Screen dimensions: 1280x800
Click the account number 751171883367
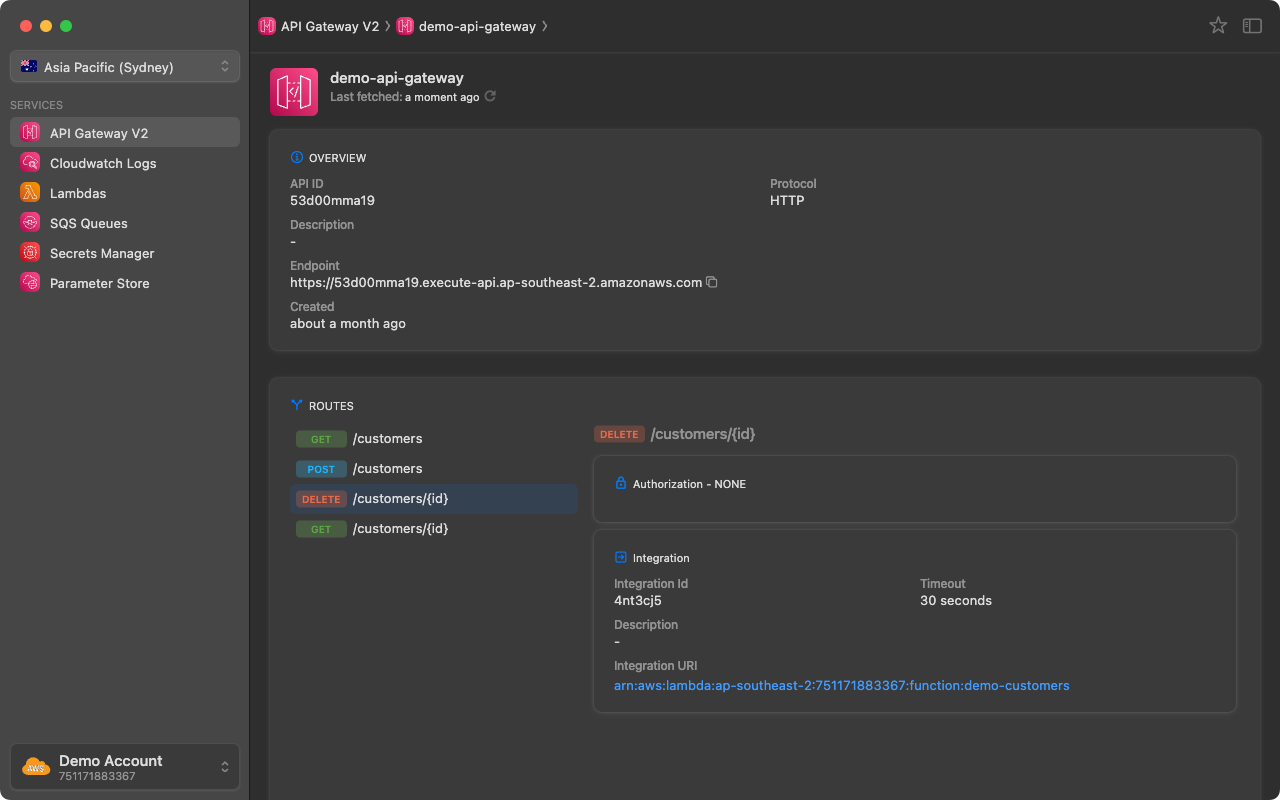click(x=97, y=776)
